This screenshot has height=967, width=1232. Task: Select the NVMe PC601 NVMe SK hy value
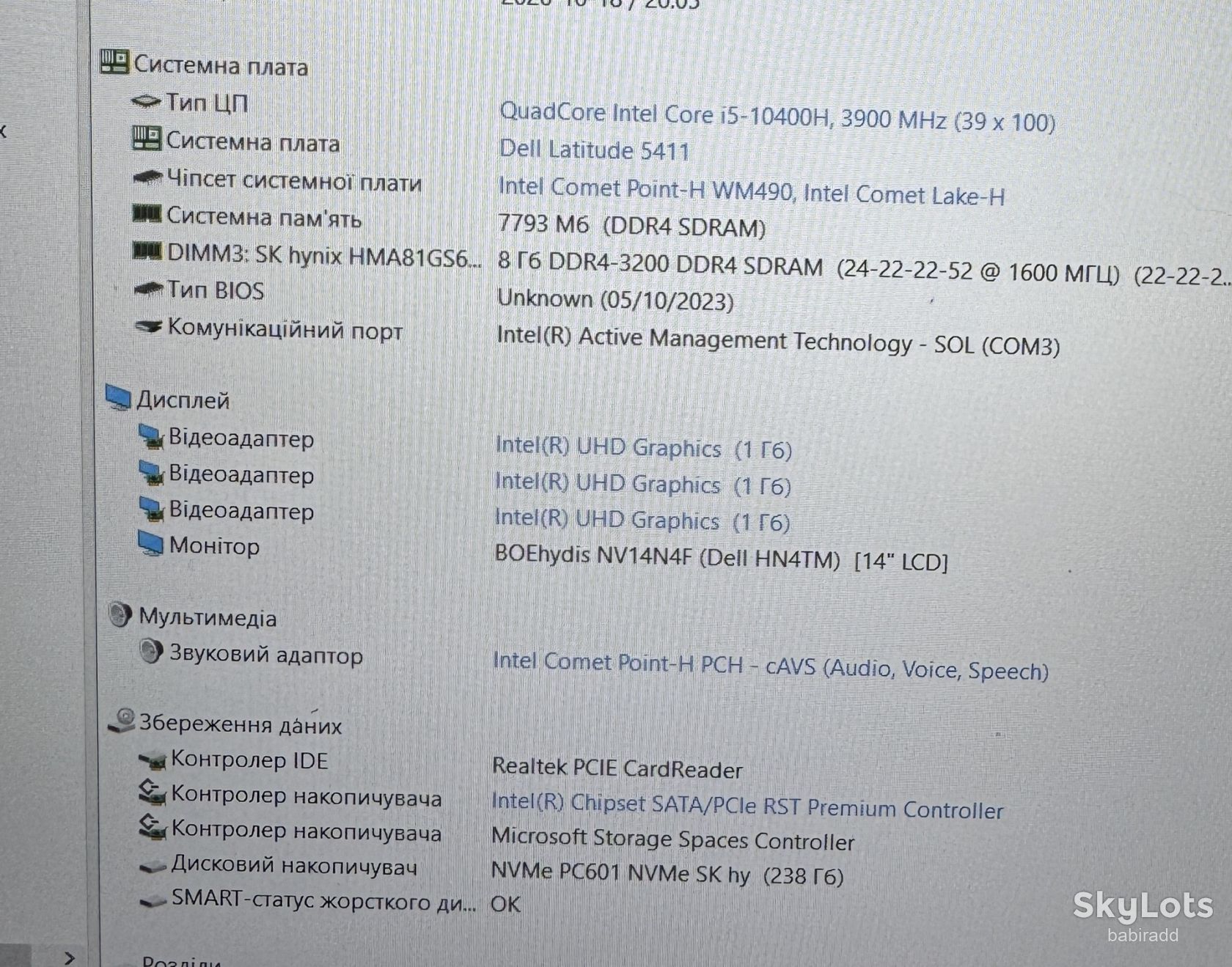(x=667, y=873)
